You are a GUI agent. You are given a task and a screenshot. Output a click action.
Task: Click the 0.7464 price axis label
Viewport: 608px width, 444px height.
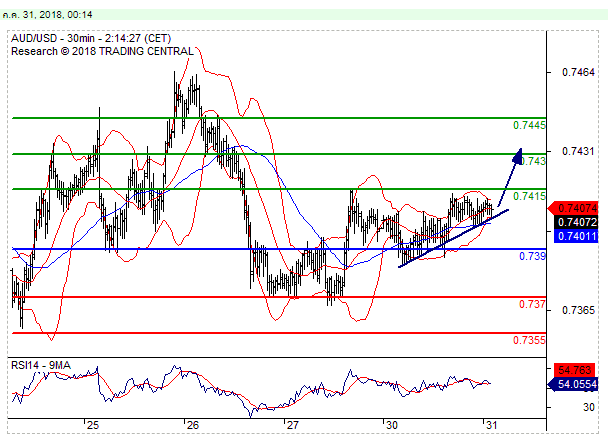click(x=578, y=72)
